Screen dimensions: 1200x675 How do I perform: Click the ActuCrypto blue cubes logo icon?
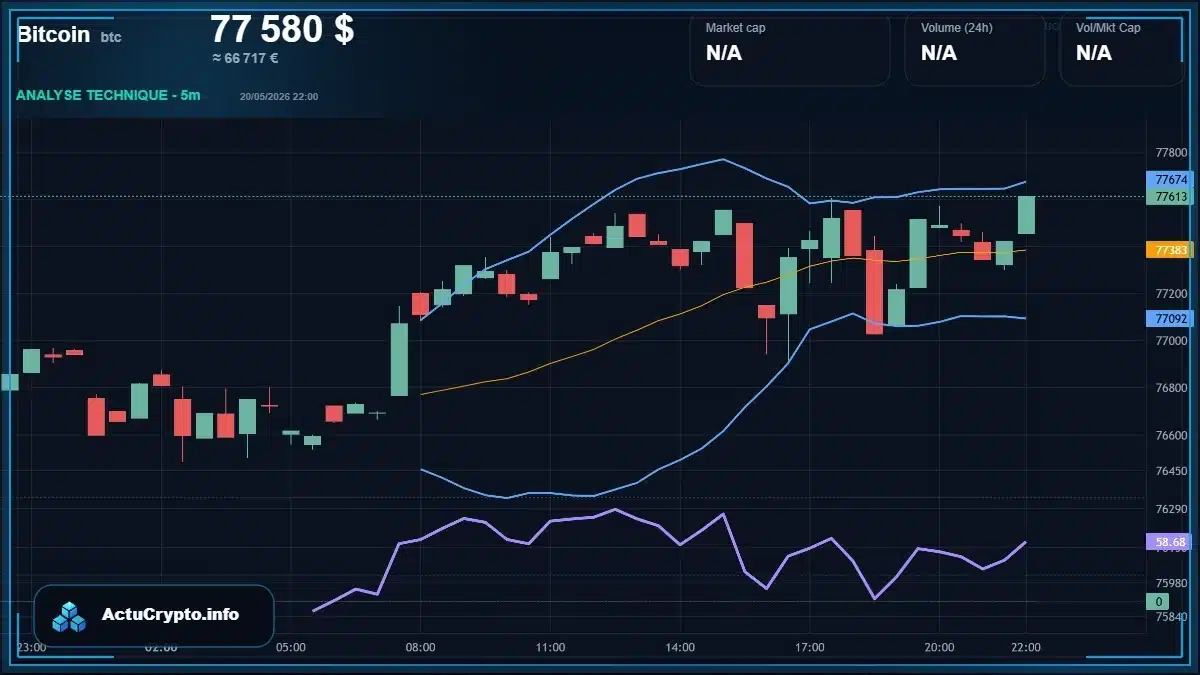[70, 616]
